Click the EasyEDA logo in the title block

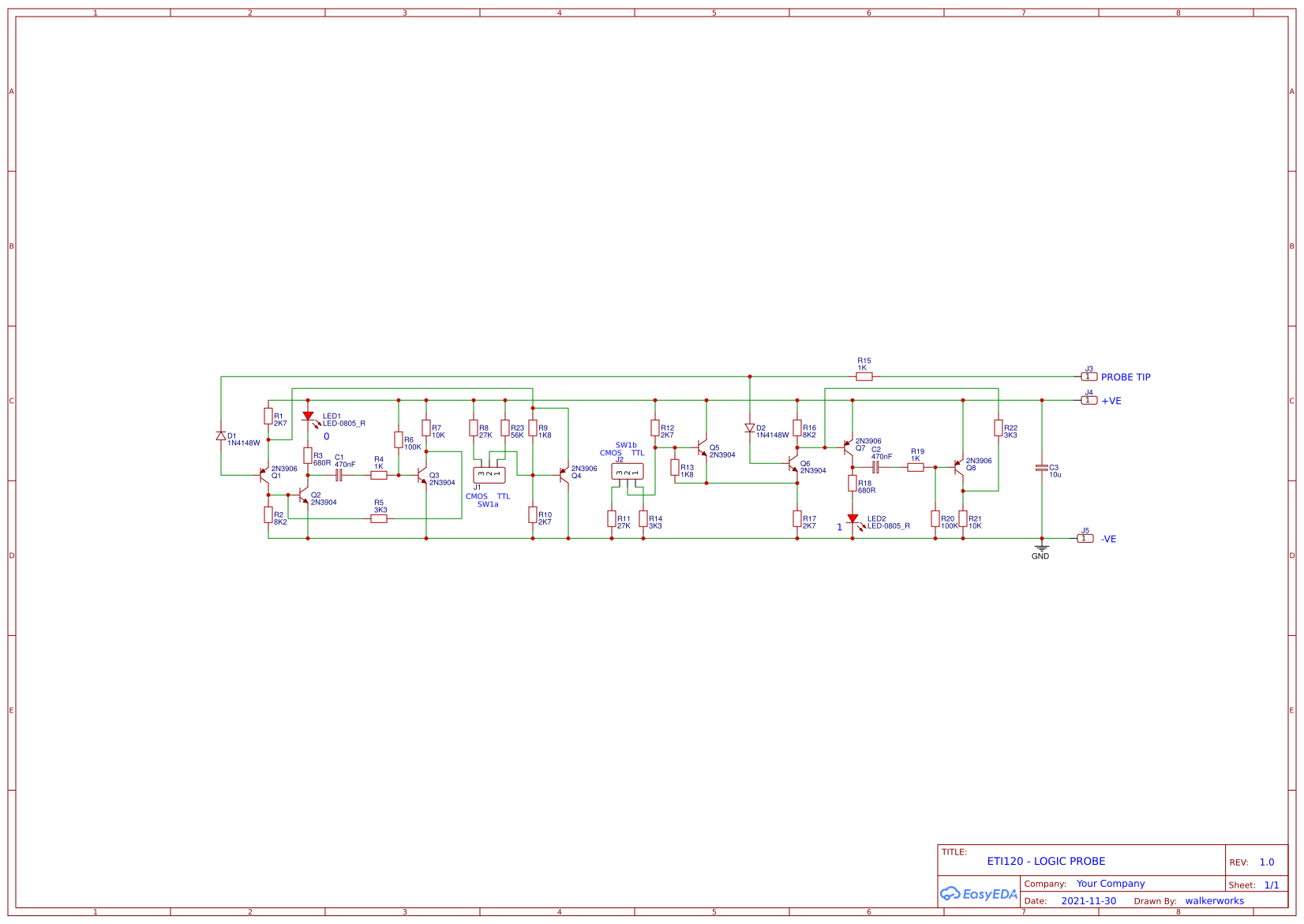tap(979, 894)
